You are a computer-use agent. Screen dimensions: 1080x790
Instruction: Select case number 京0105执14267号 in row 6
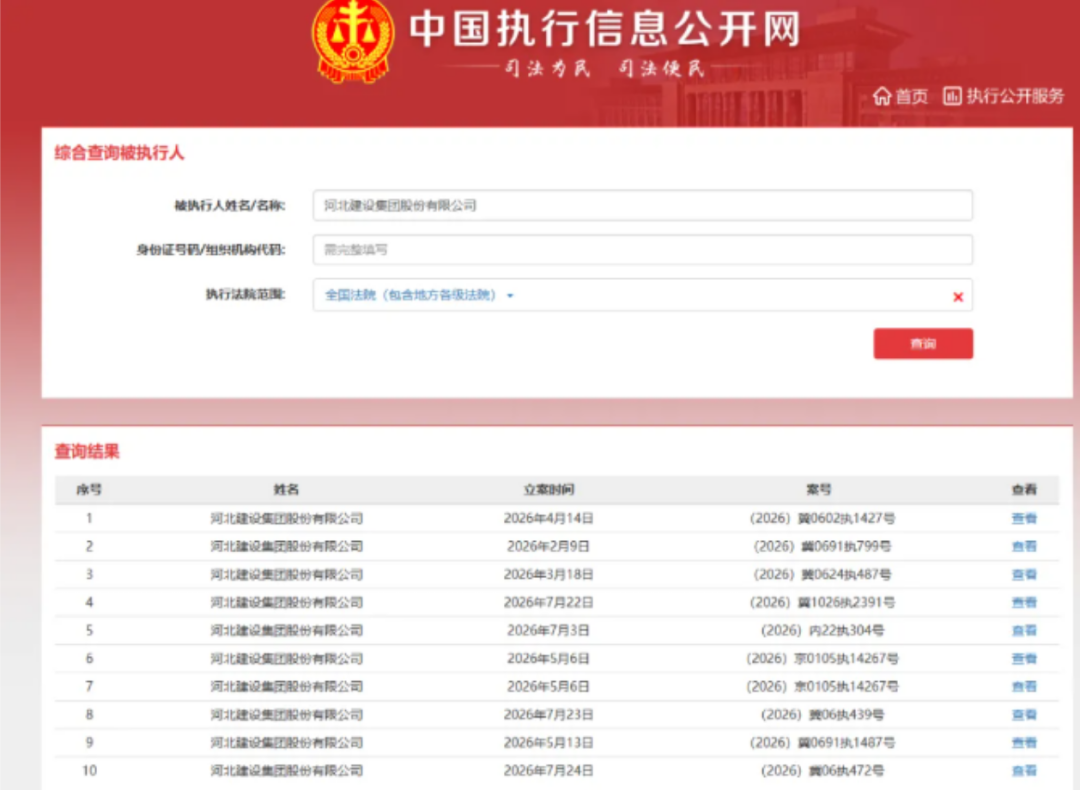pos(822,658)
